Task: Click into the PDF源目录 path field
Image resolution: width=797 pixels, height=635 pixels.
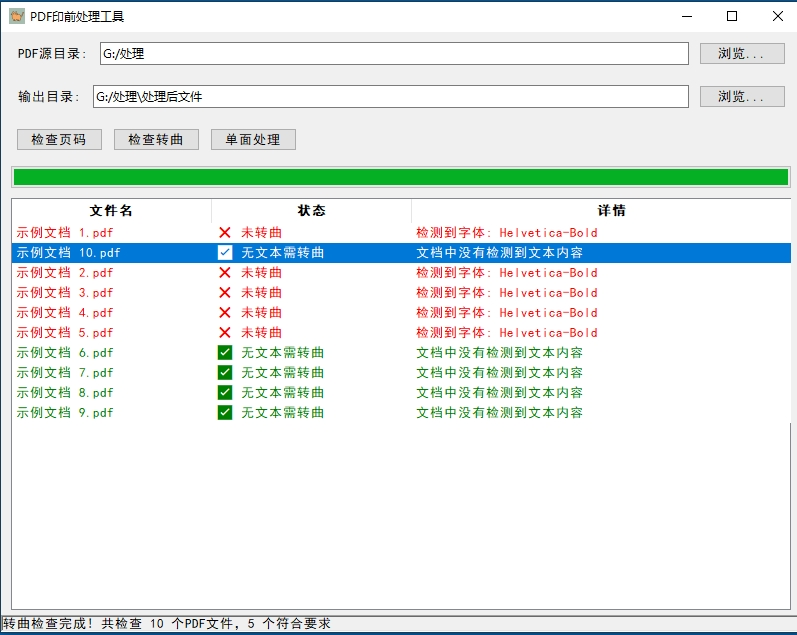Action: 393,54
